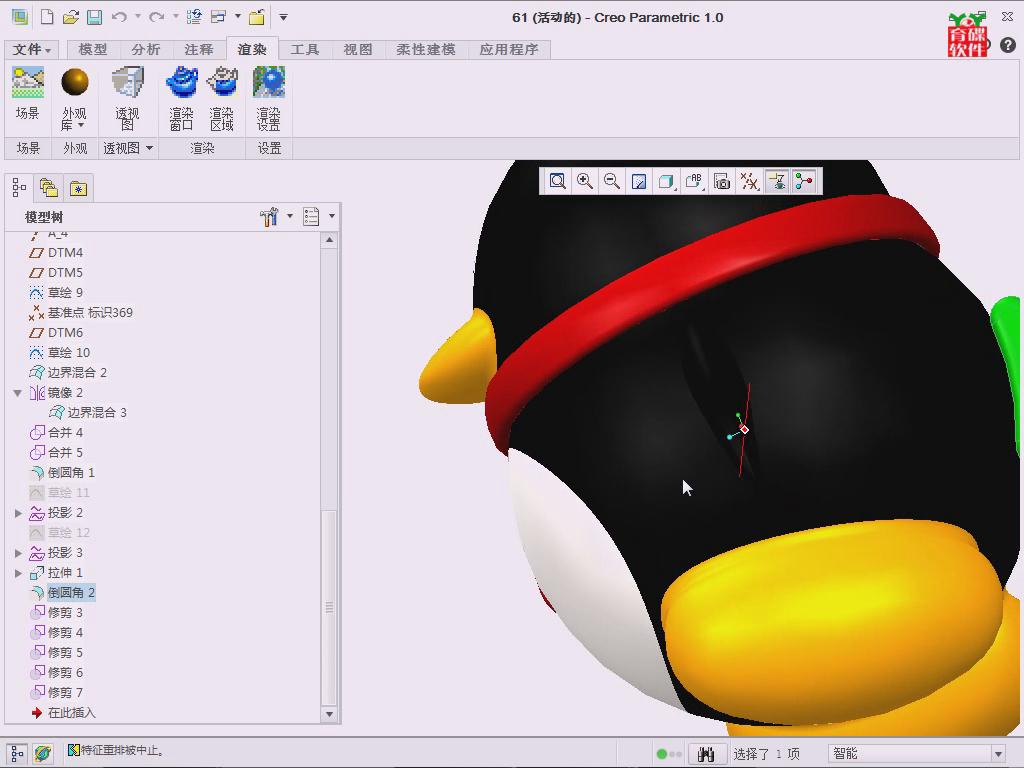Collapse the 镜像 2 tree node
Image resolution: width=1024 pixels, height=768 pixels.
pyautogui.click(x=18, y=392)
